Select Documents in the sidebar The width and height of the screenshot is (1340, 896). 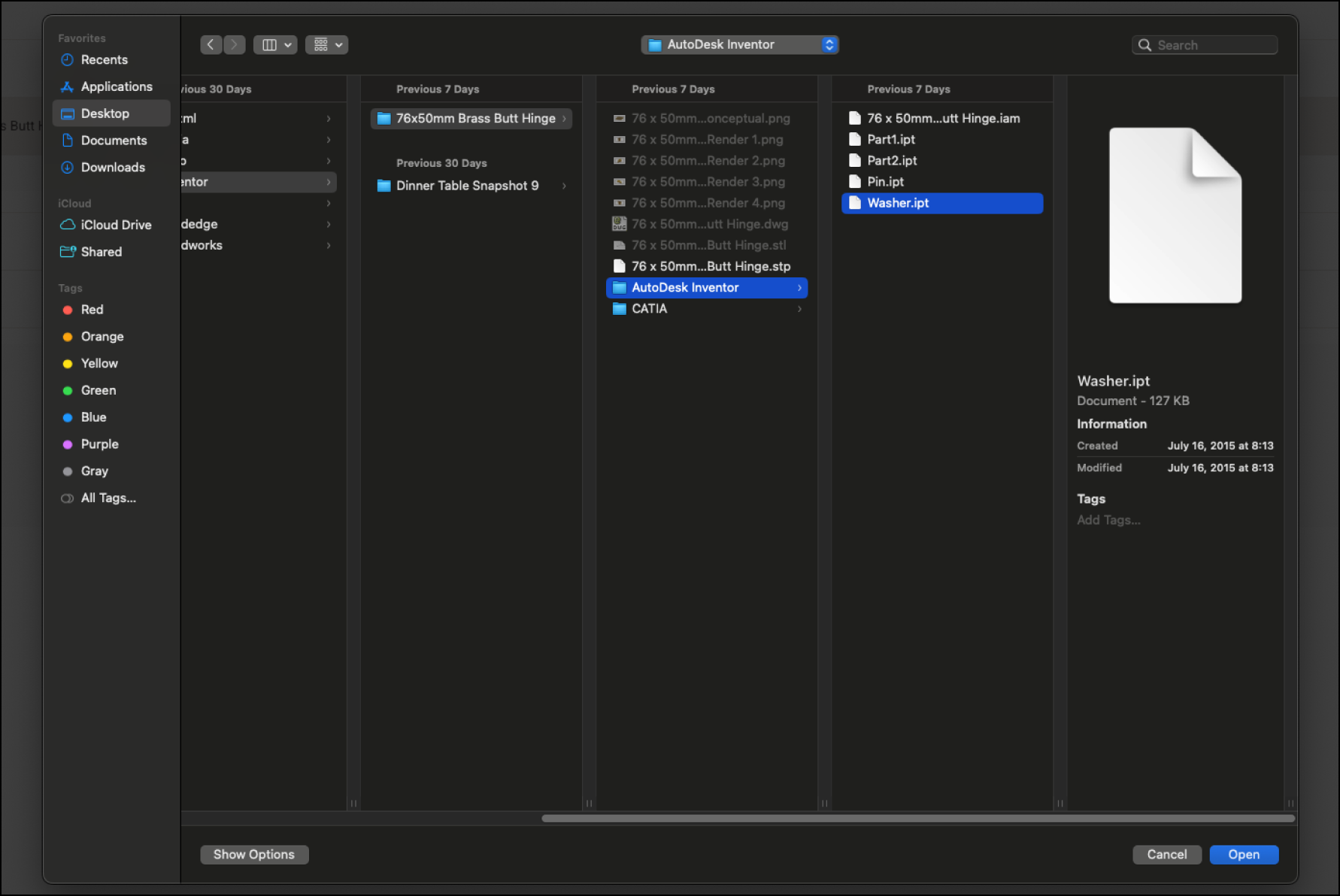(x=114, y=141)
